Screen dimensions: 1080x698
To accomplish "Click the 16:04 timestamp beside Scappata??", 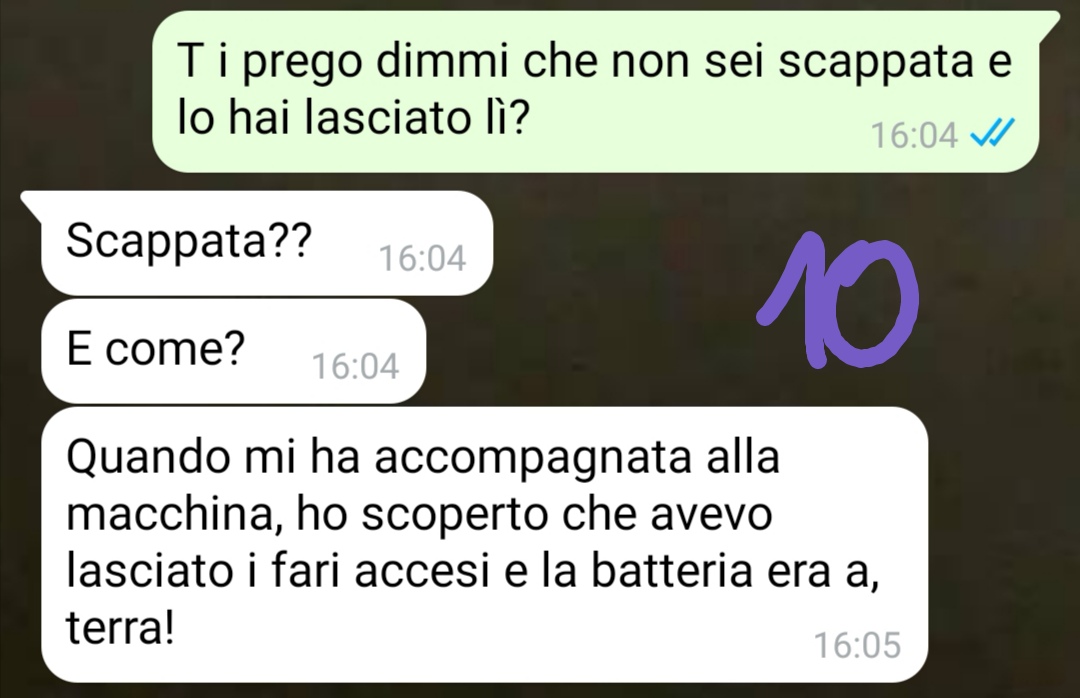I will tap(422, 258).
